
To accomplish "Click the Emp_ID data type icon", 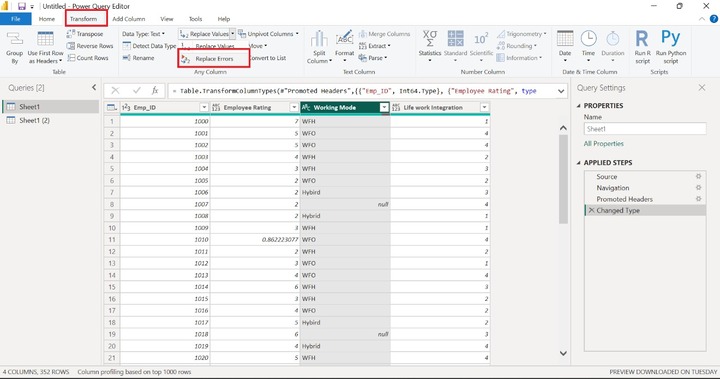I will [126, 107].
